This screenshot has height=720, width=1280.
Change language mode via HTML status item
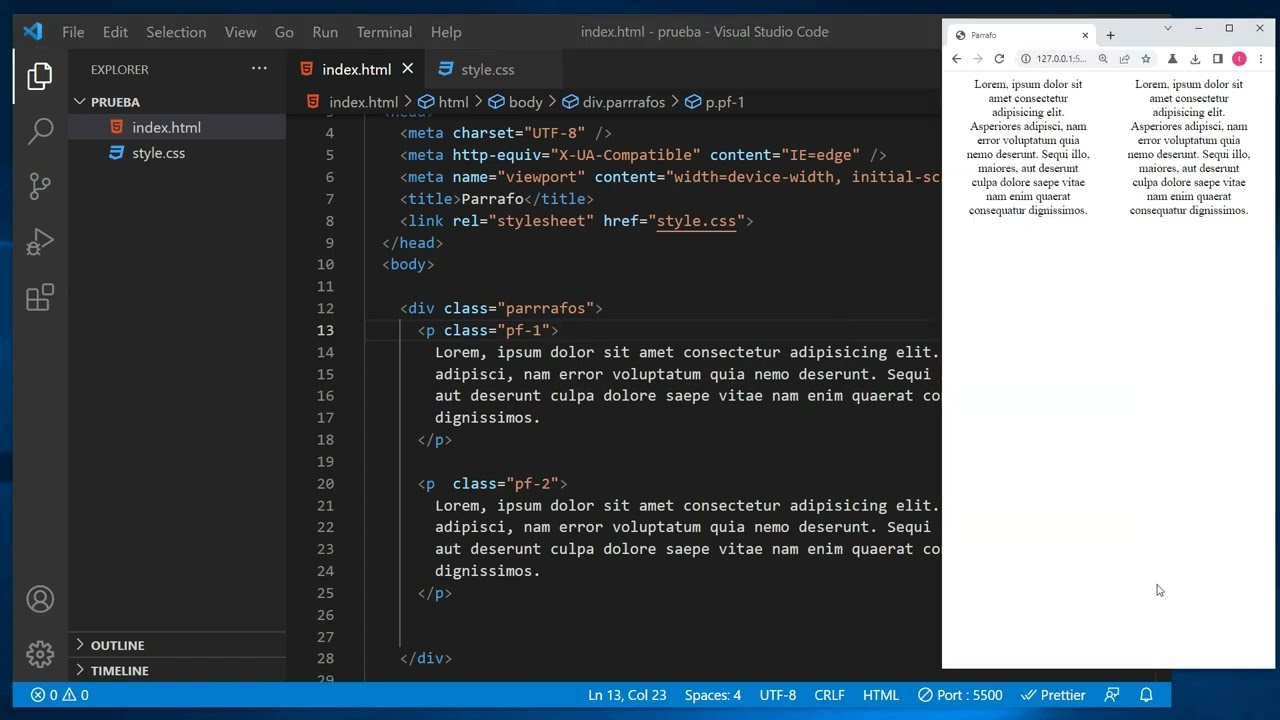881,695
